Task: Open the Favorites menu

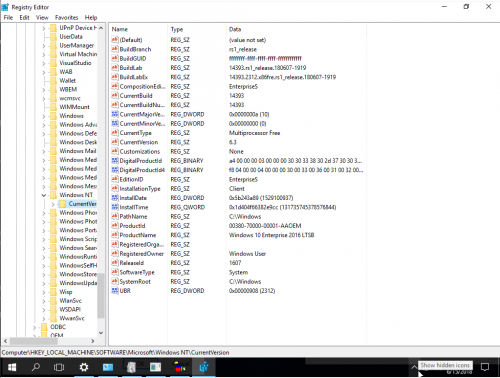Action: coord(66,18)
